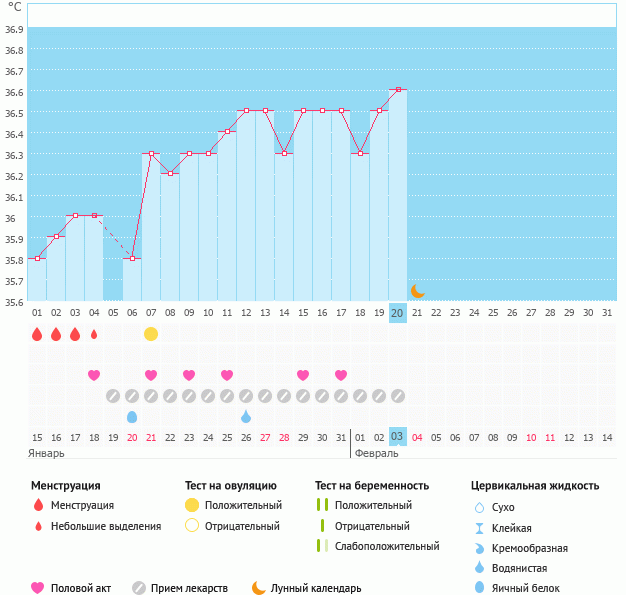Click the Положительный ovulation test legend circle
Screen dimensions: 626x595
pyautogui.click(x=192, y=505)
